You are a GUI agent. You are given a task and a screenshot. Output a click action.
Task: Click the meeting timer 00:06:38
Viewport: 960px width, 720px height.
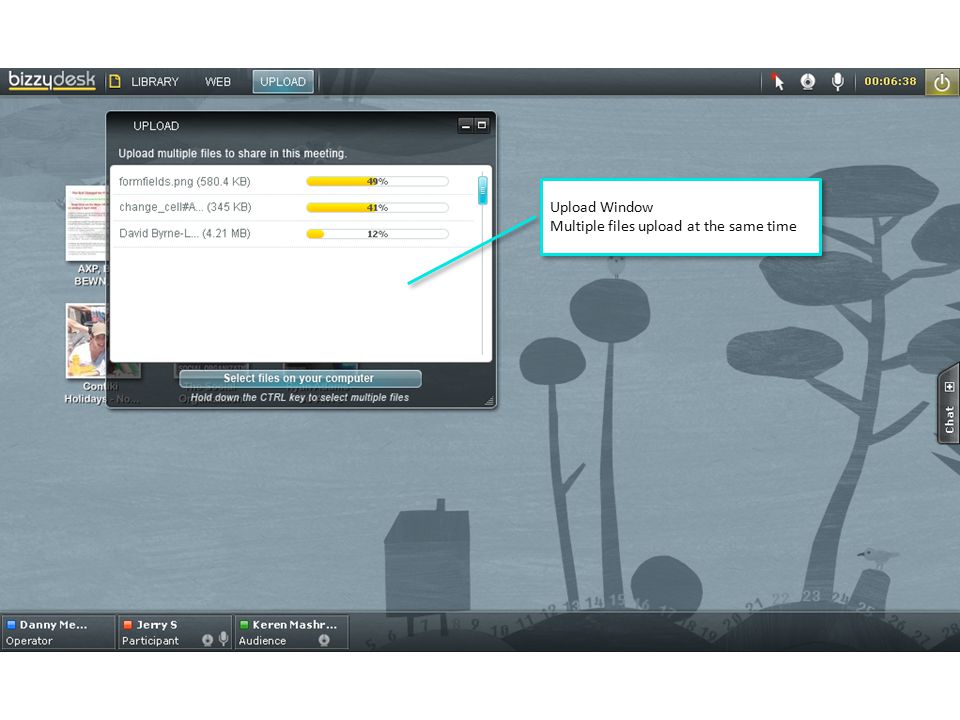pyautogui.click(x=890, y=81)
